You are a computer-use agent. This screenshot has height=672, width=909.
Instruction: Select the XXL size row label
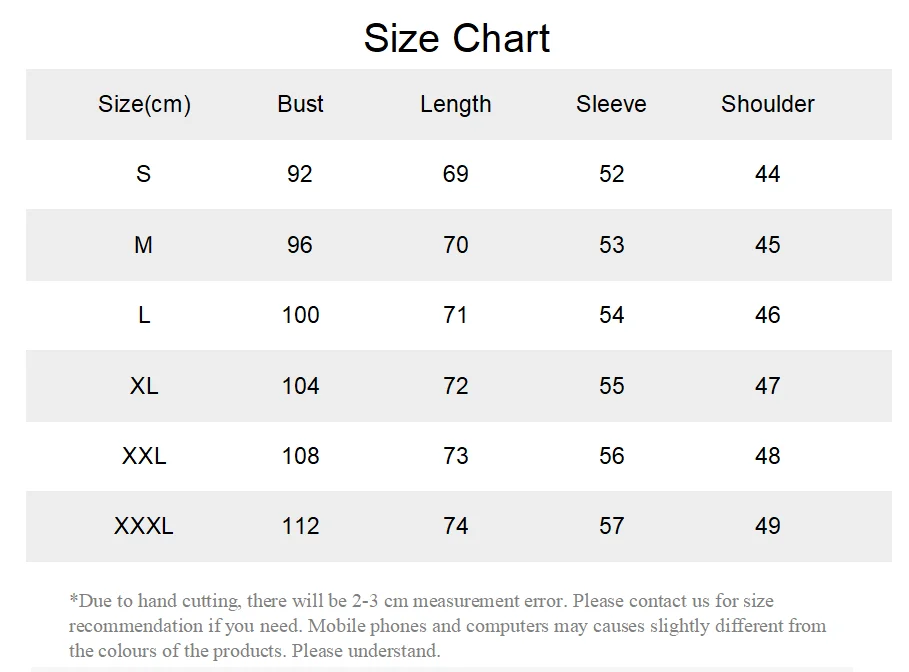144,456
